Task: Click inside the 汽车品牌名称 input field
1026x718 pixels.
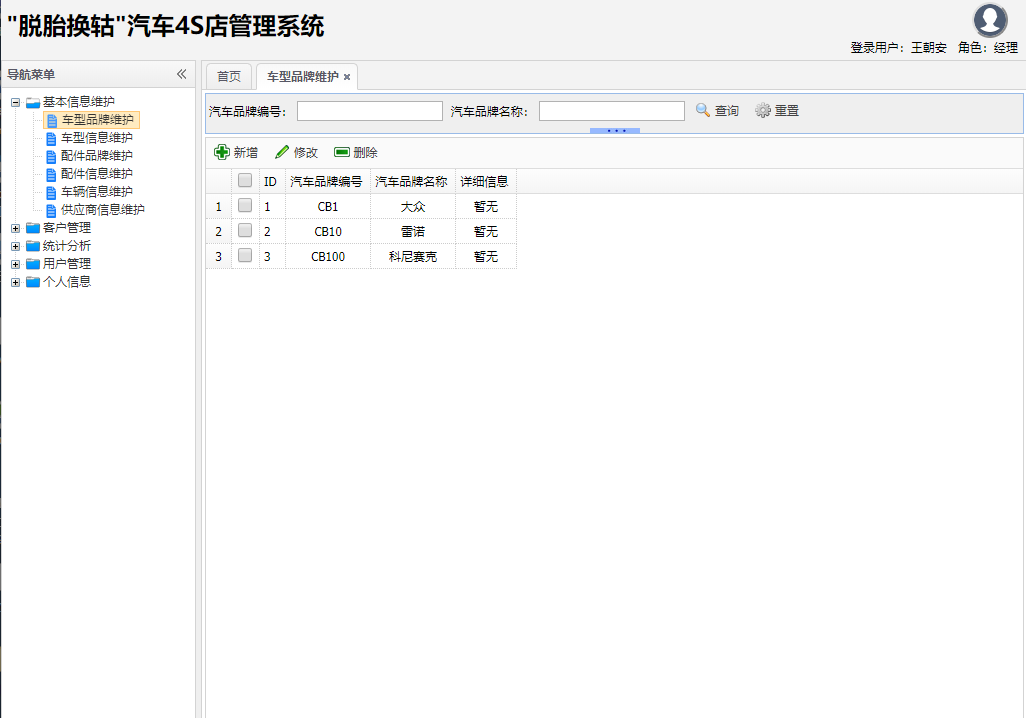Action: click(611, 110)
